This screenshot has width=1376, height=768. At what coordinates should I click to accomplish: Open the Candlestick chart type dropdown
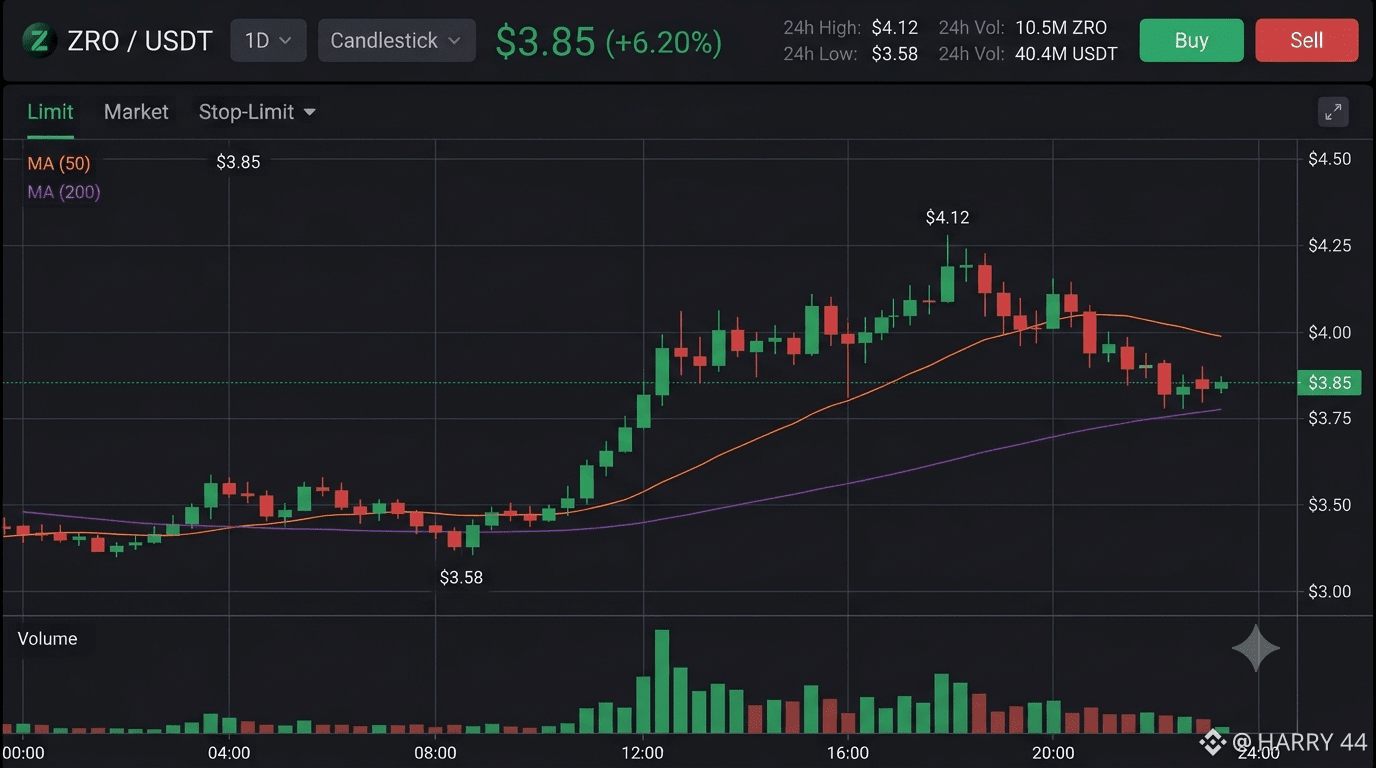point(396,40)
